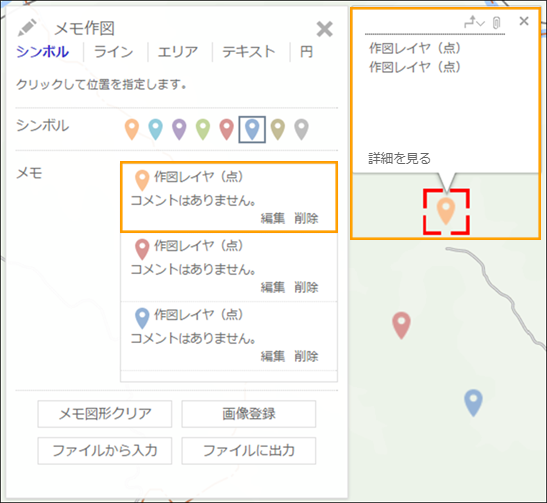Click 削除 on the red memo

(x=306, y=287)
